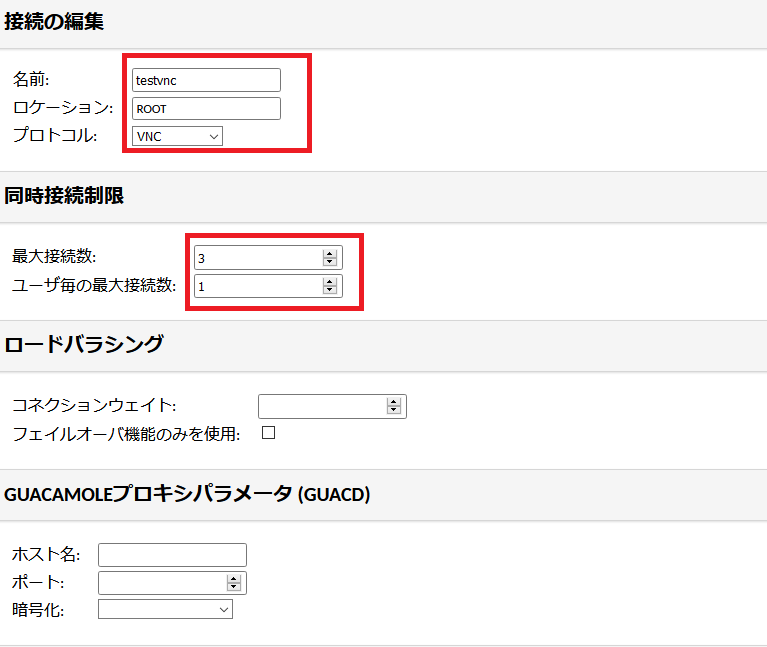
Task: Click the ロケーション field showing ROOT
Action: tap(206, 109)
